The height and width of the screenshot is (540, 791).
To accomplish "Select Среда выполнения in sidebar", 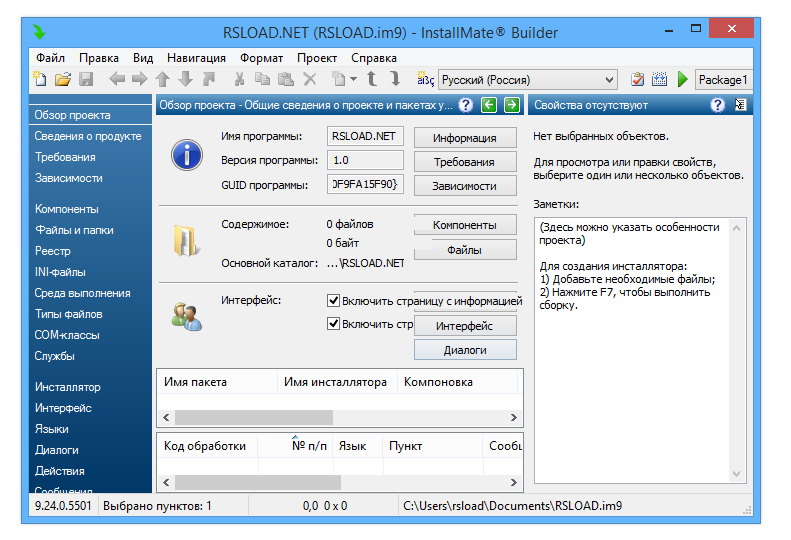I will (x=82, y=293).
